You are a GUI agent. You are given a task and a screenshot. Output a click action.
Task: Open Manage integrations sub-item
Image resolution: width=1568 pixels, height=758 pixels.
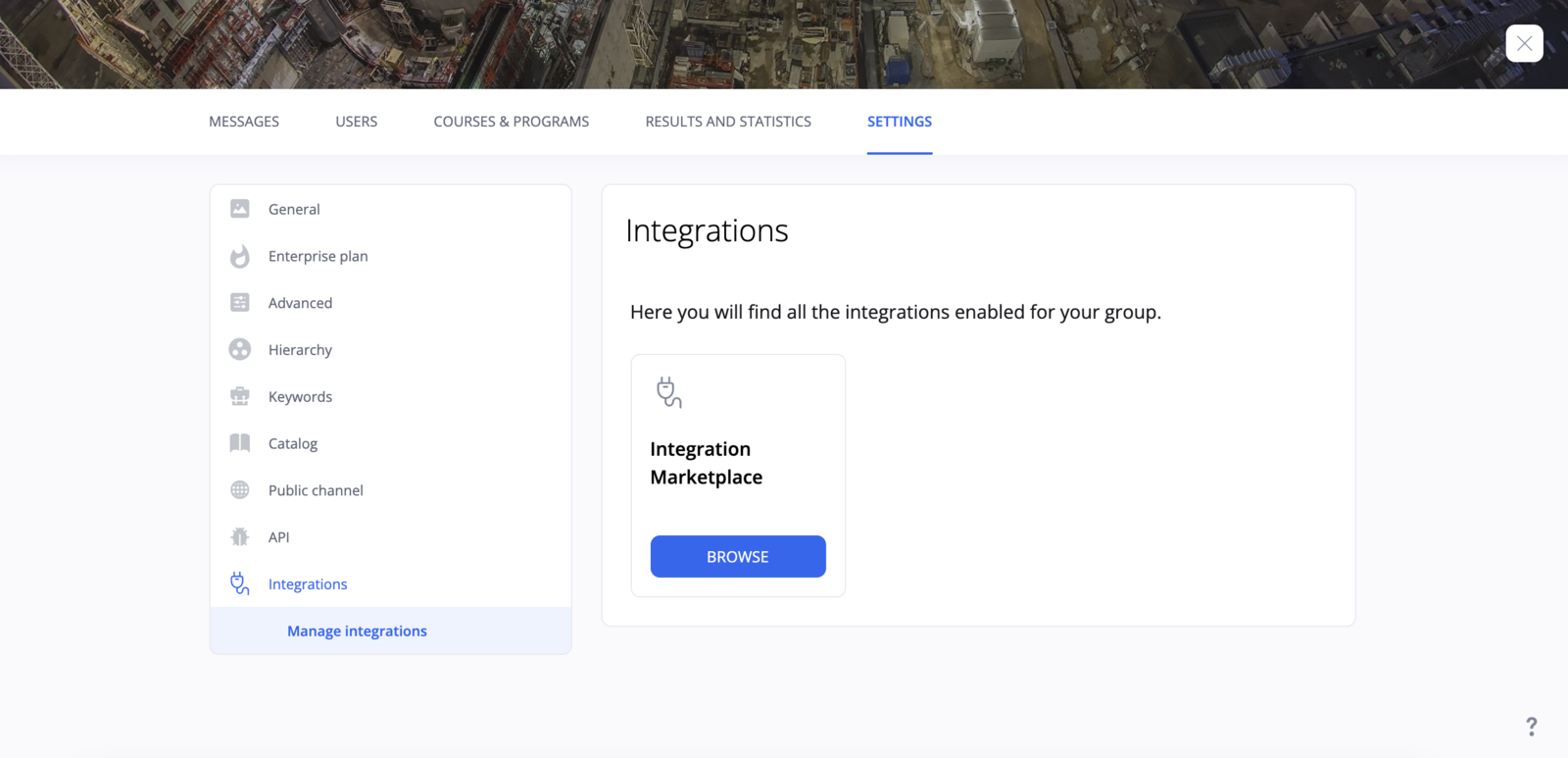390,631
